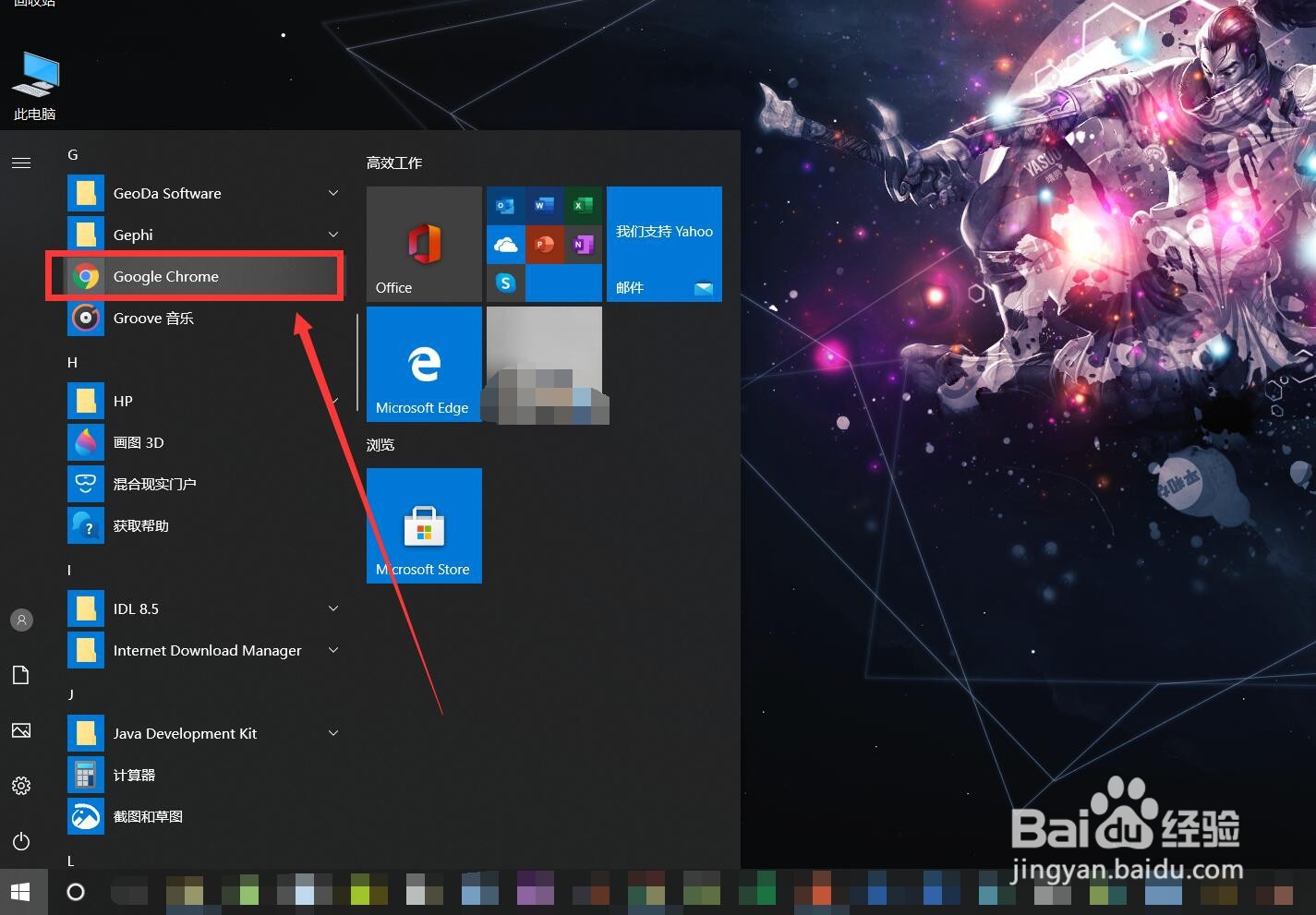Click the Windows Start button
This screenshot has height=915, width=1316.
click(21, 892)
